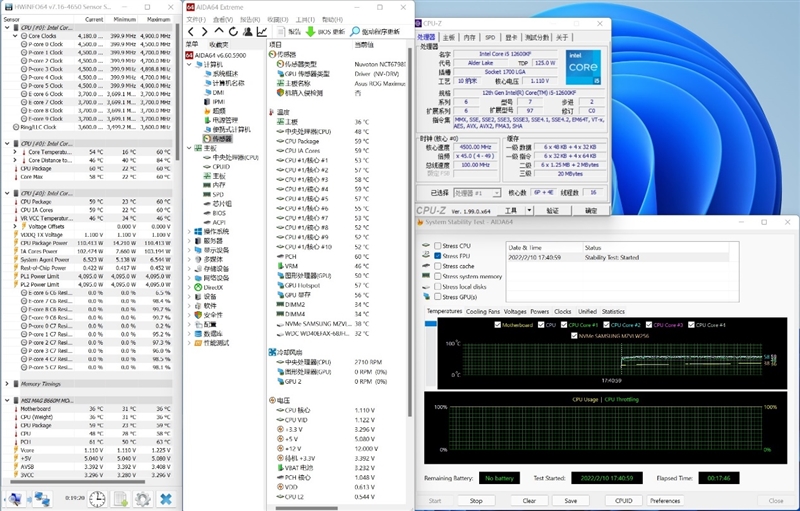Stop the stability test

click(476, 501)
